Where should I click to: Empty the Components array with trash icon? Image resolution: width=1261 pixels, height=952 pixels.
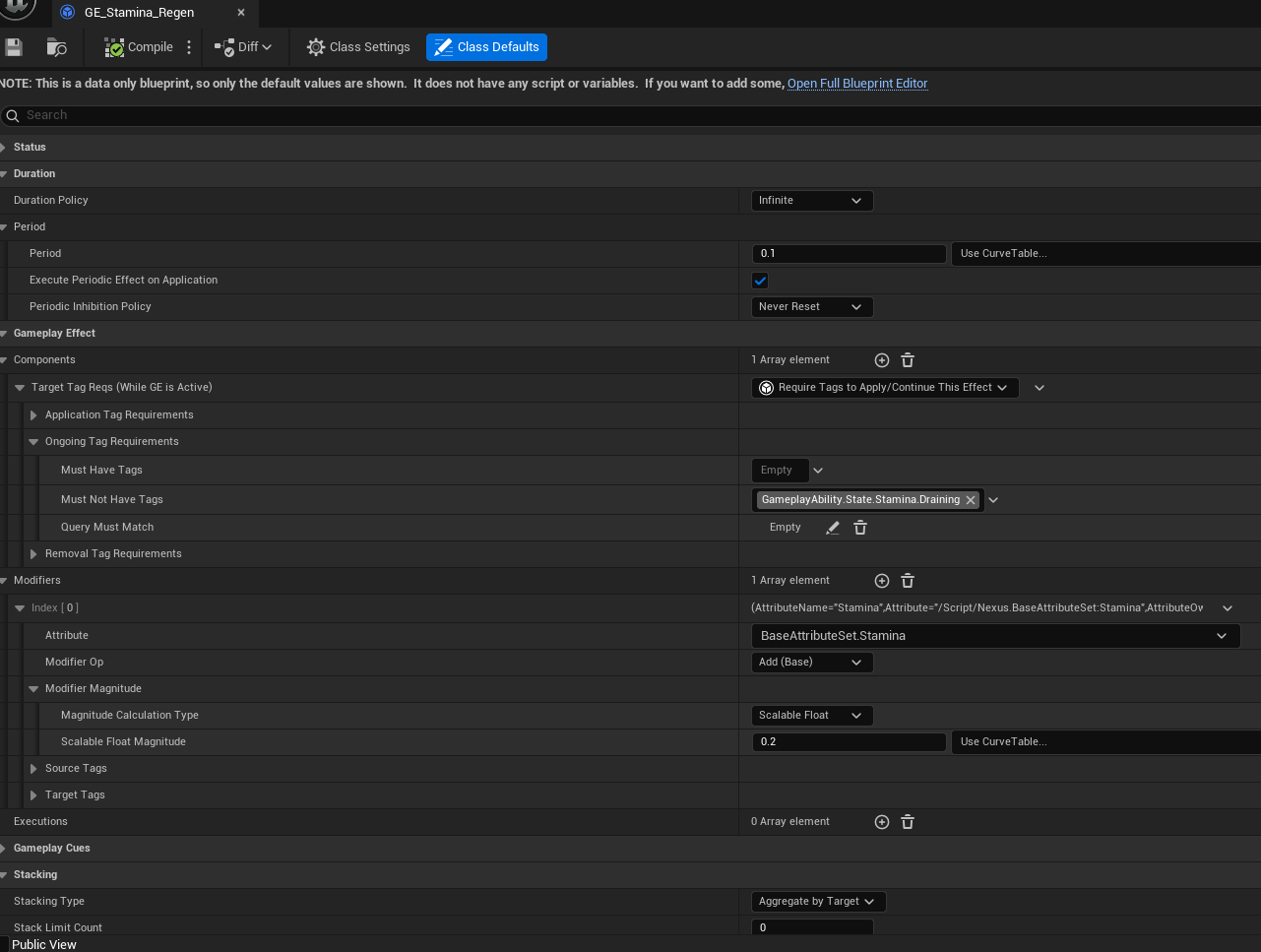click(908, 360)
